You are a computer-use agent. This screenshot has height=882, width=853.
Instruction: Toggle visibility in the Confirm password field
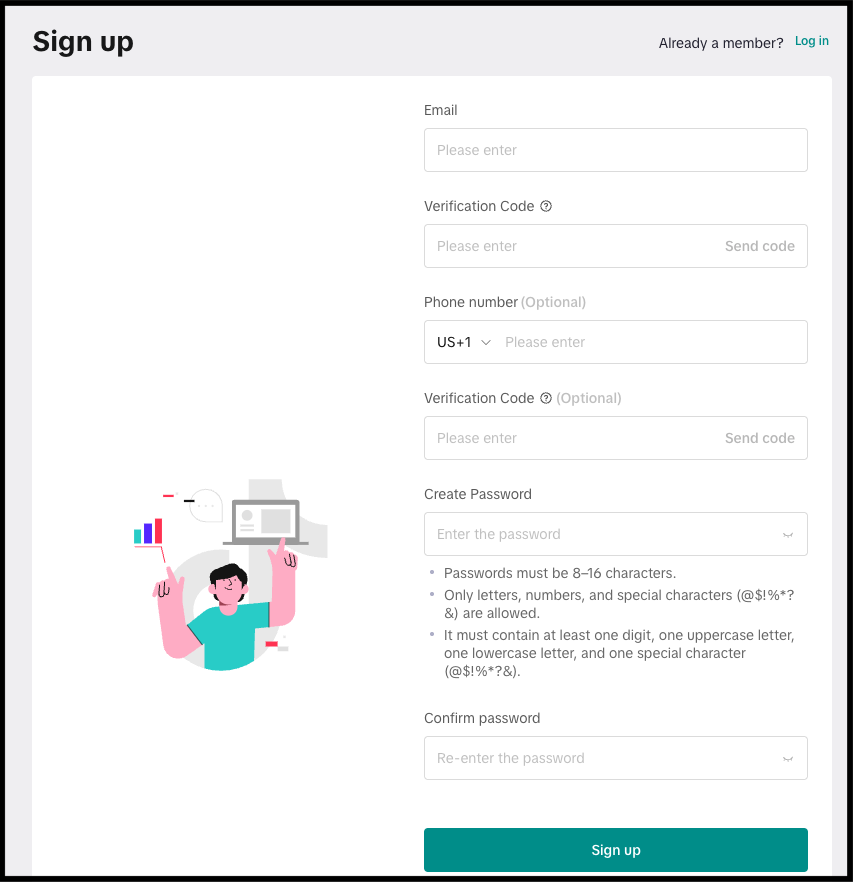coord(788,758)
